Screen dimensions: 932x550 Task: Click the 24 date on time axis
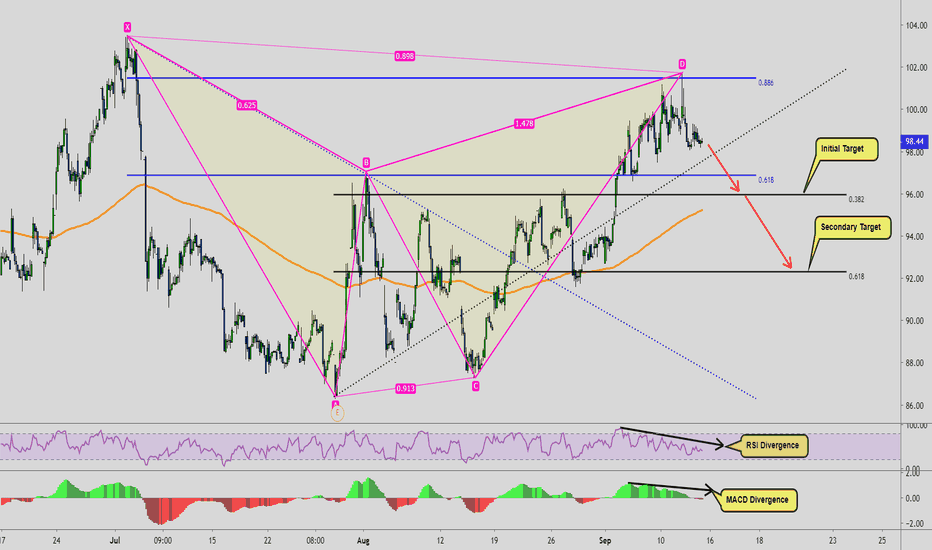(x=56, y=540)
